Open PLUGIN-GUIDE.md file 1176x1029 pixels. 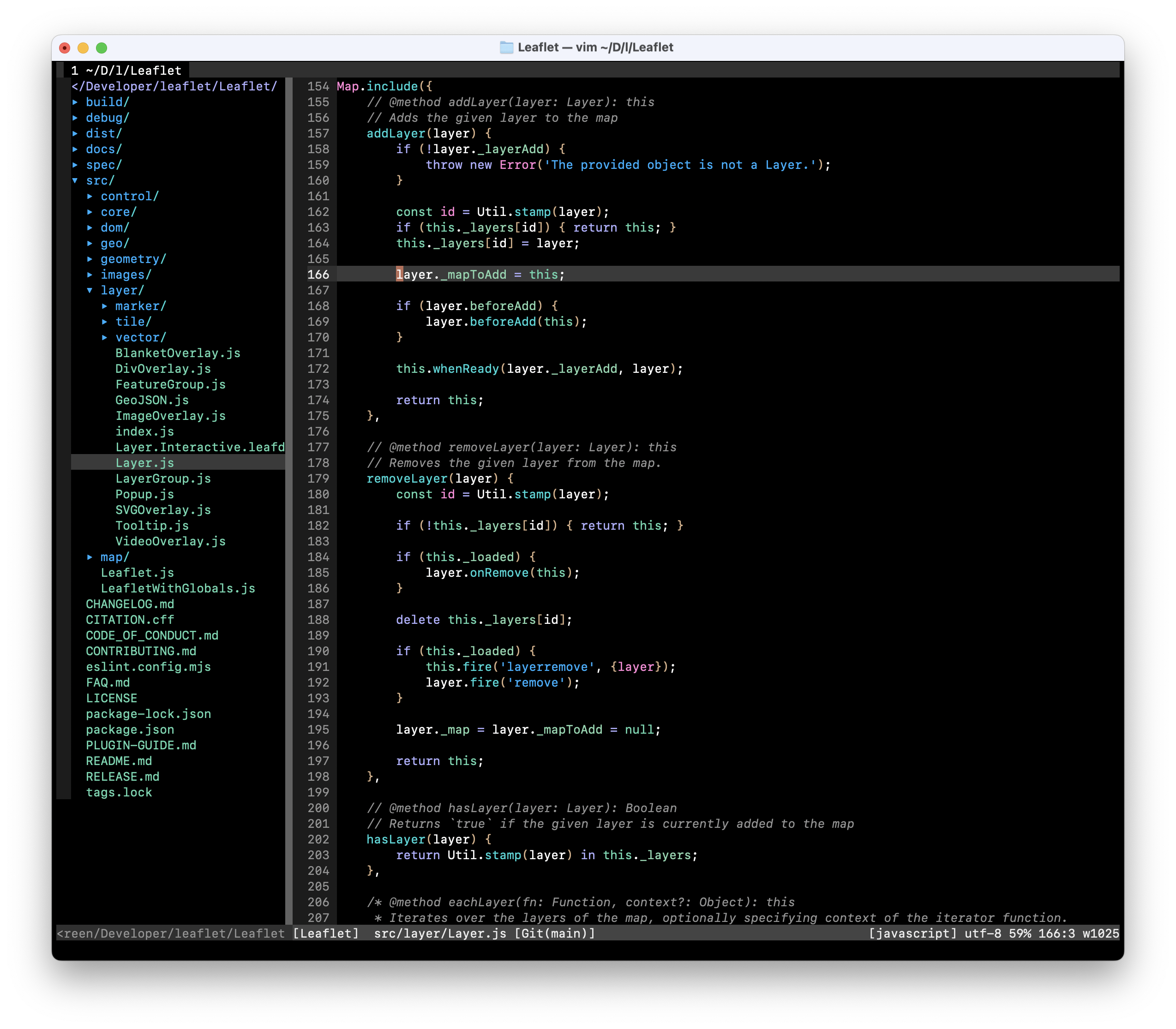(141, 745)
